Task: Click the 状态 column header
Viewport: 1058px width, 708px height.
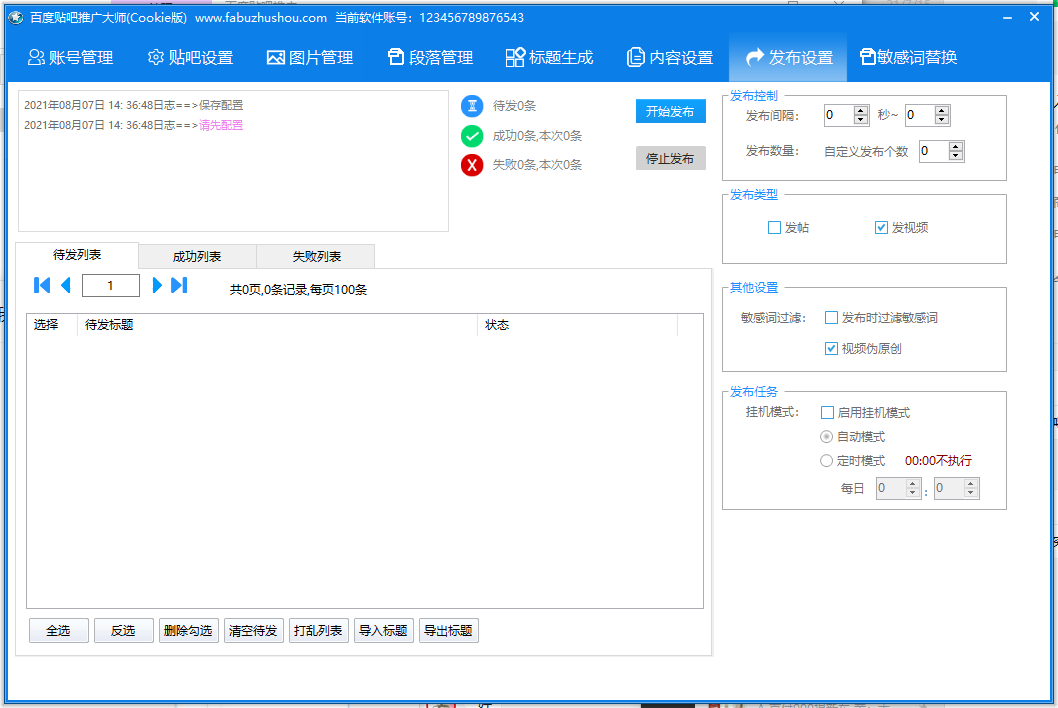Action: coord(578,325)
